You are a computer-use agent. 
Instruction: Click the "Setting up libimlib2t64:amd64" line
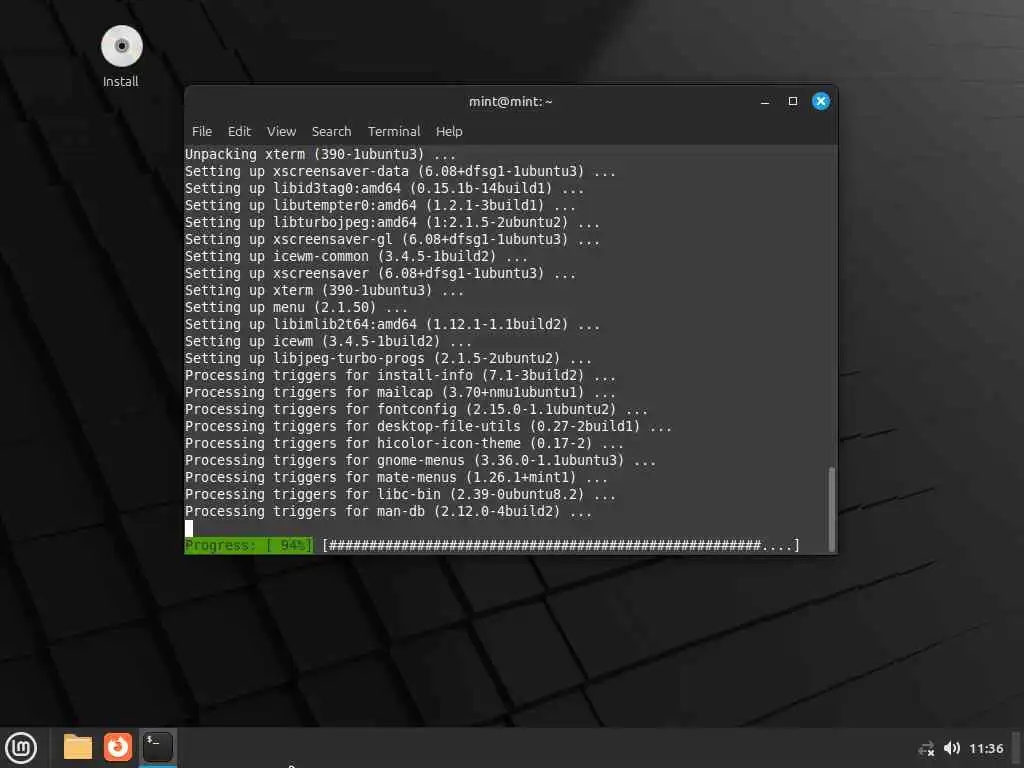pos(392,324)
